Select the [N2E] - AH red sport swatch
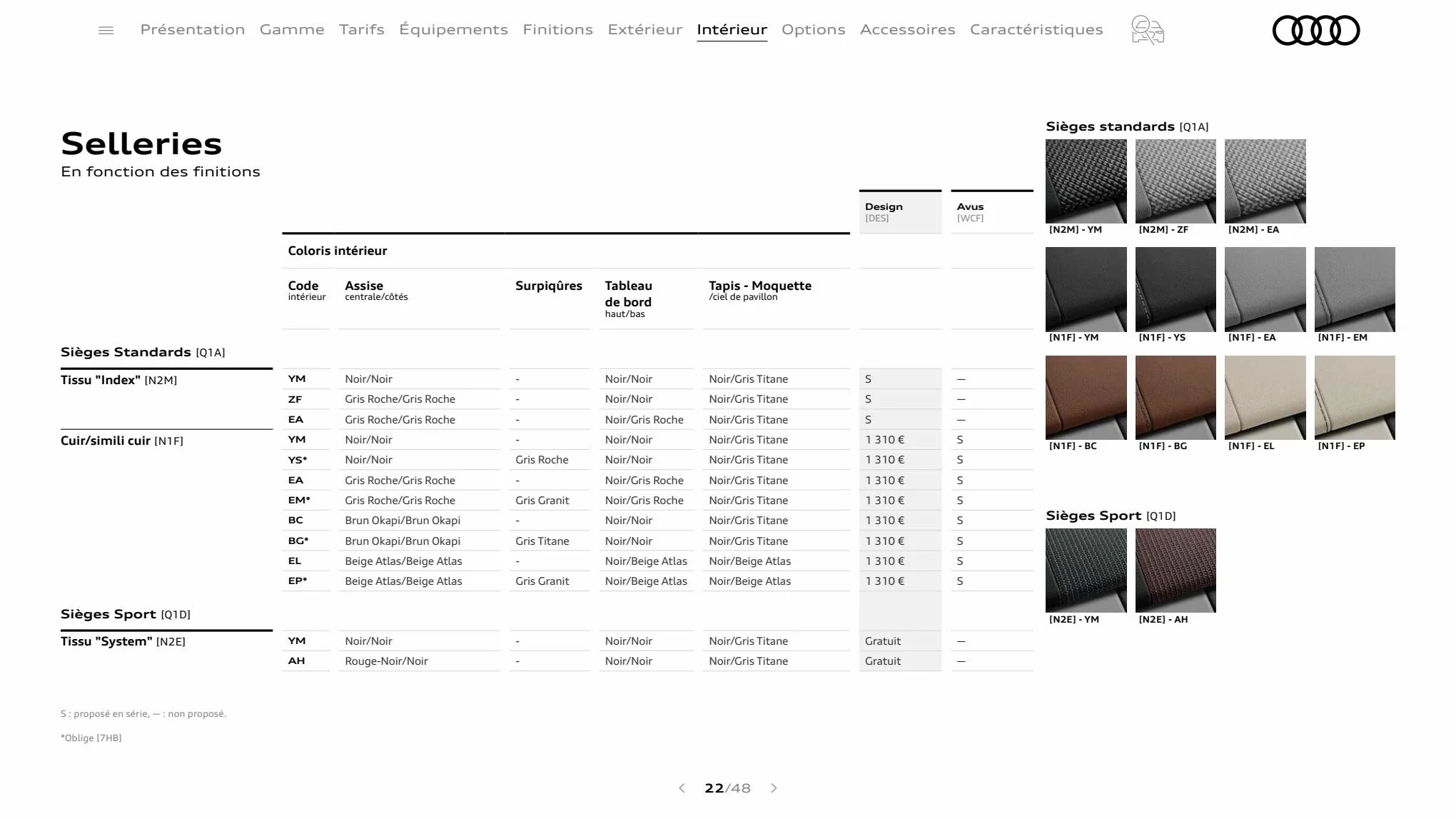This screenshot has width=1456, height=819. click(1176, 571)
